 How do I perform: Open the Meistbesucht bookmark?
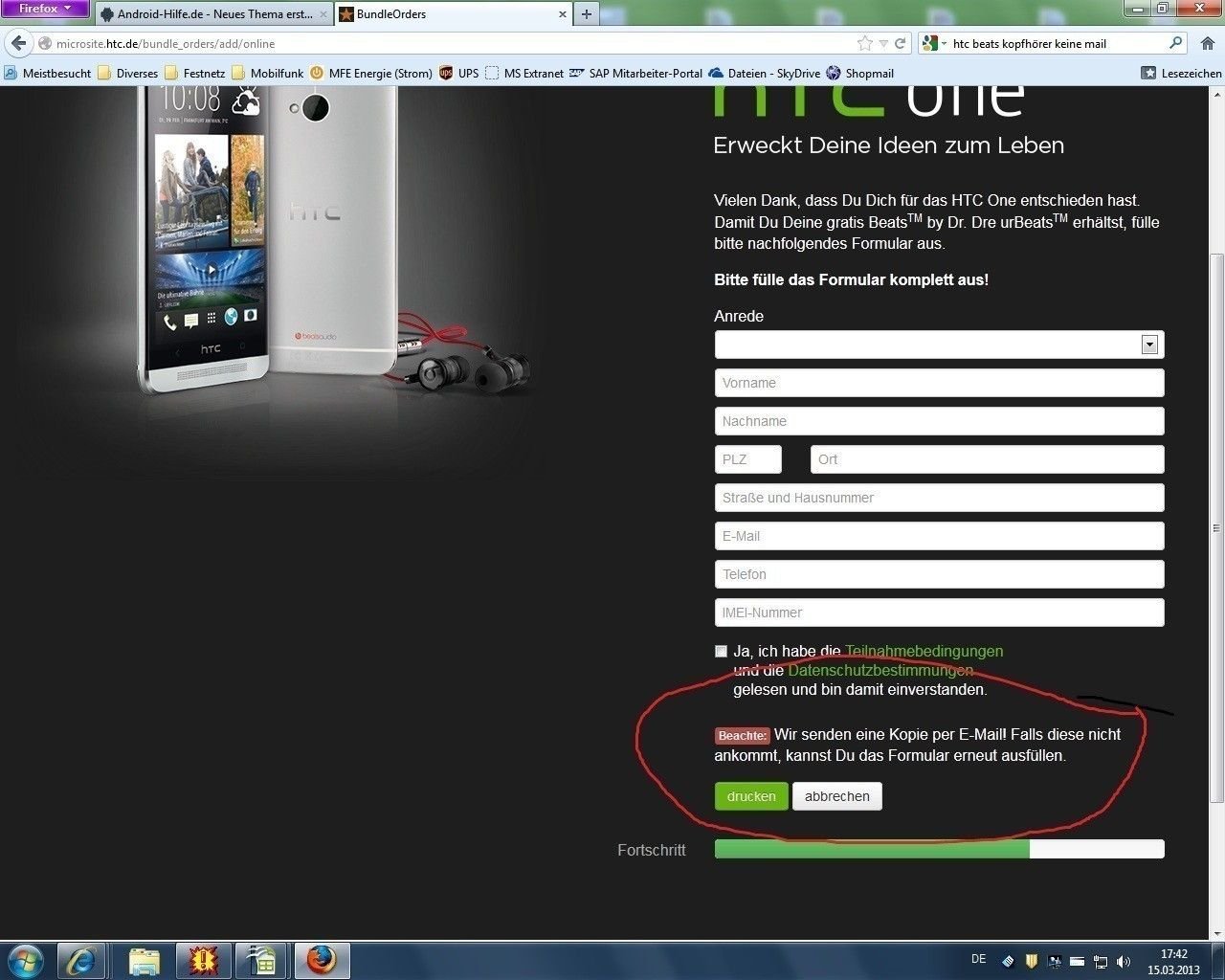pyautogui.click(x=48, y=73)
